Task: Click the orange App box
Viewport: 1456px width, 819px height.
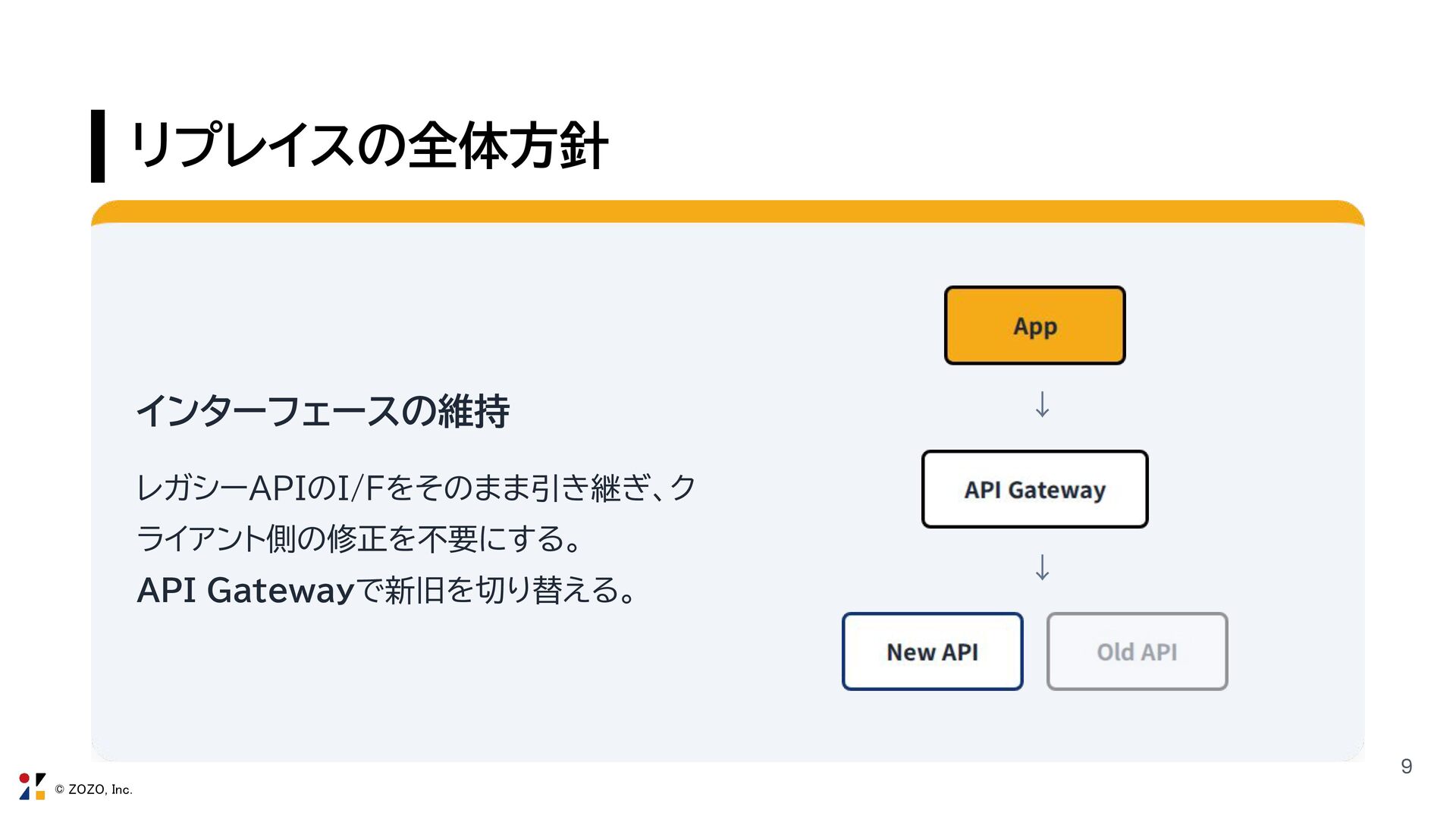Action: click(x=1034, y=325)
